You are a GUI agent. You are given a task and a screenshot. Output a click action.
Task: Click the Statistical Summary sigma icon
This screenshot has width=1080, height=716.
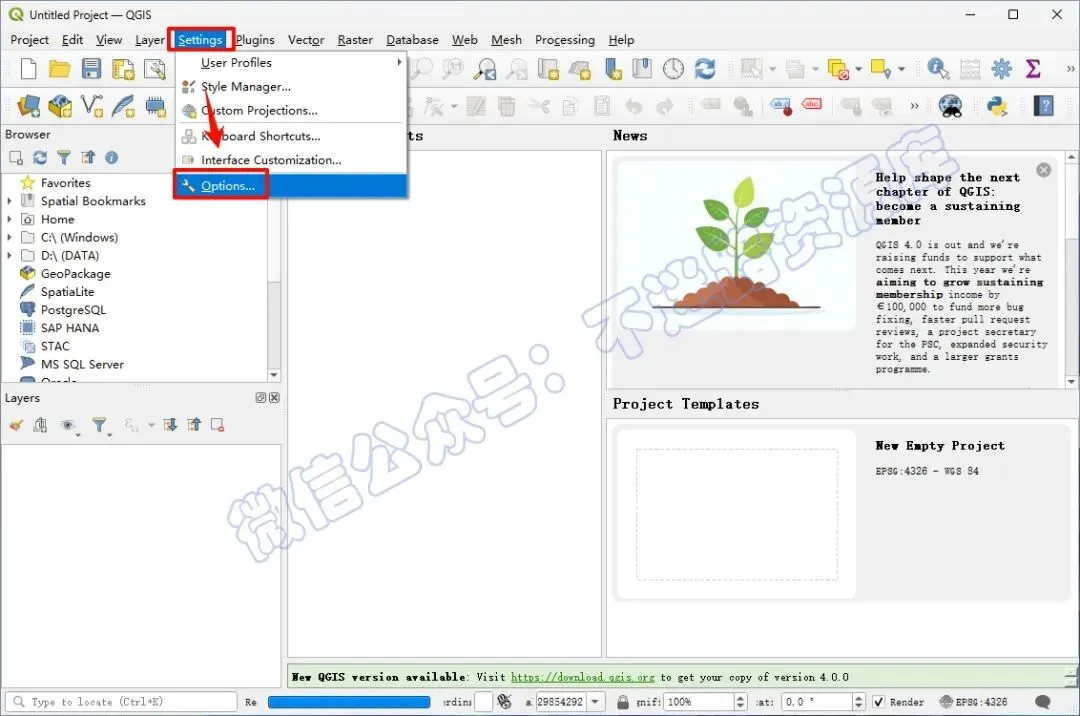pos(1032,69)
